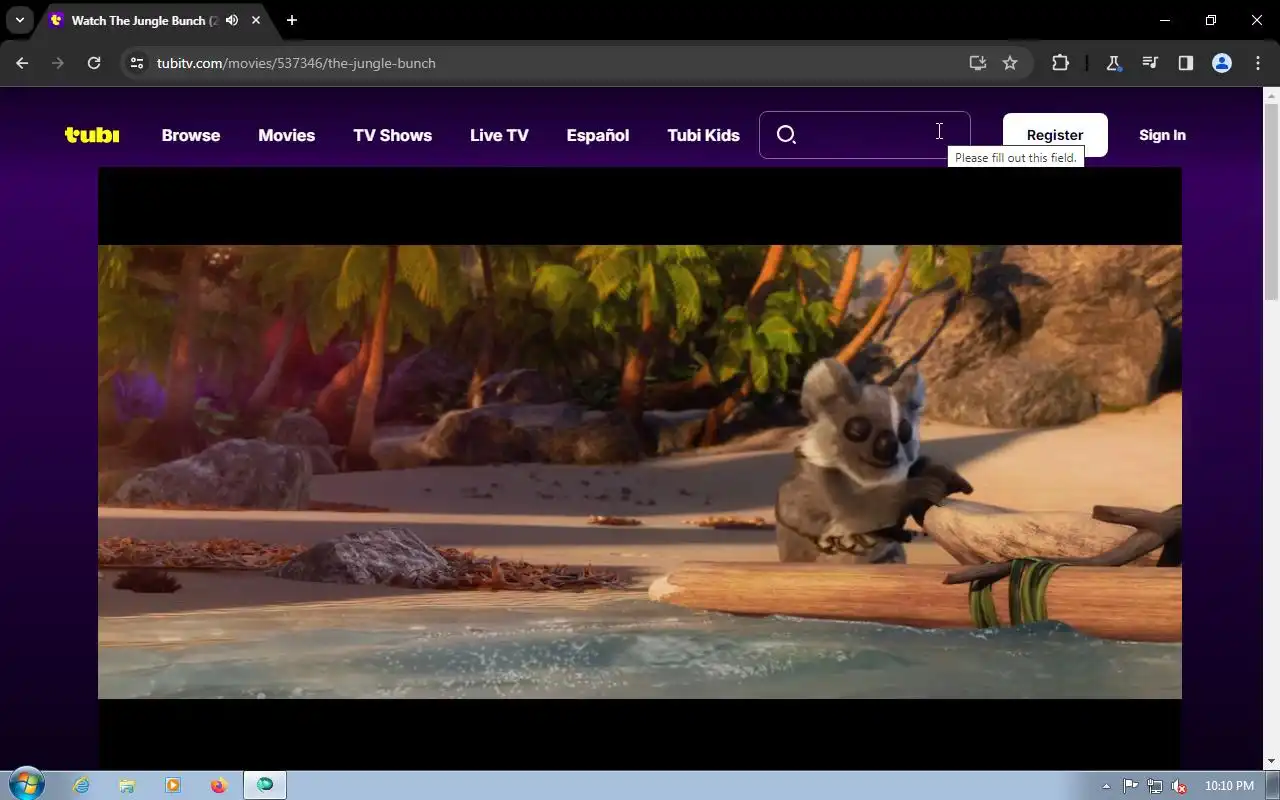Viewport: 1280px width, 800px height.
Task: Open Windows Explorer folder icon
Action: (127, 786)
